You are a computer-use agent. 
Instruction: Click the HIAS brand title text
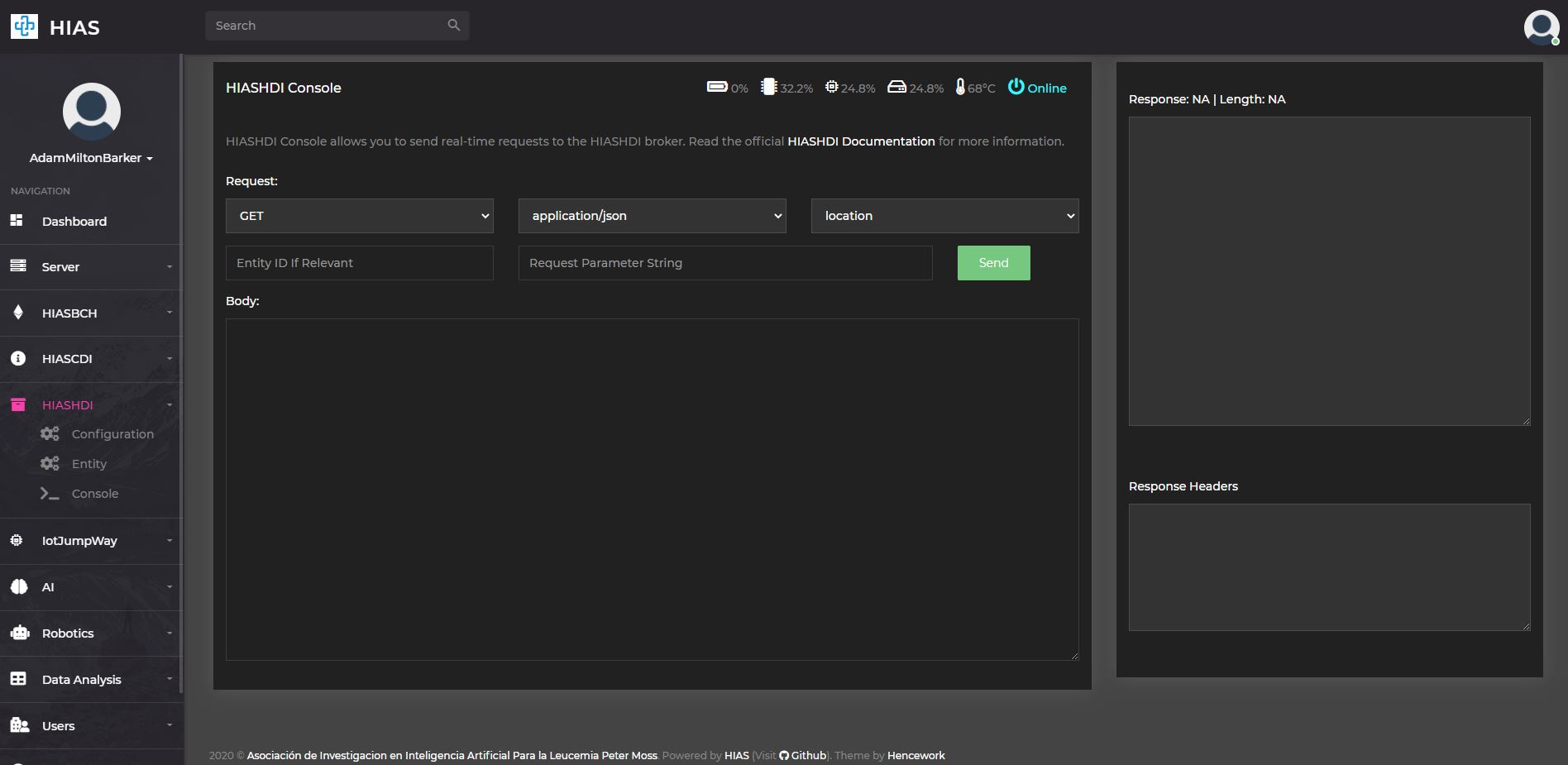click(x=74, y=28)
